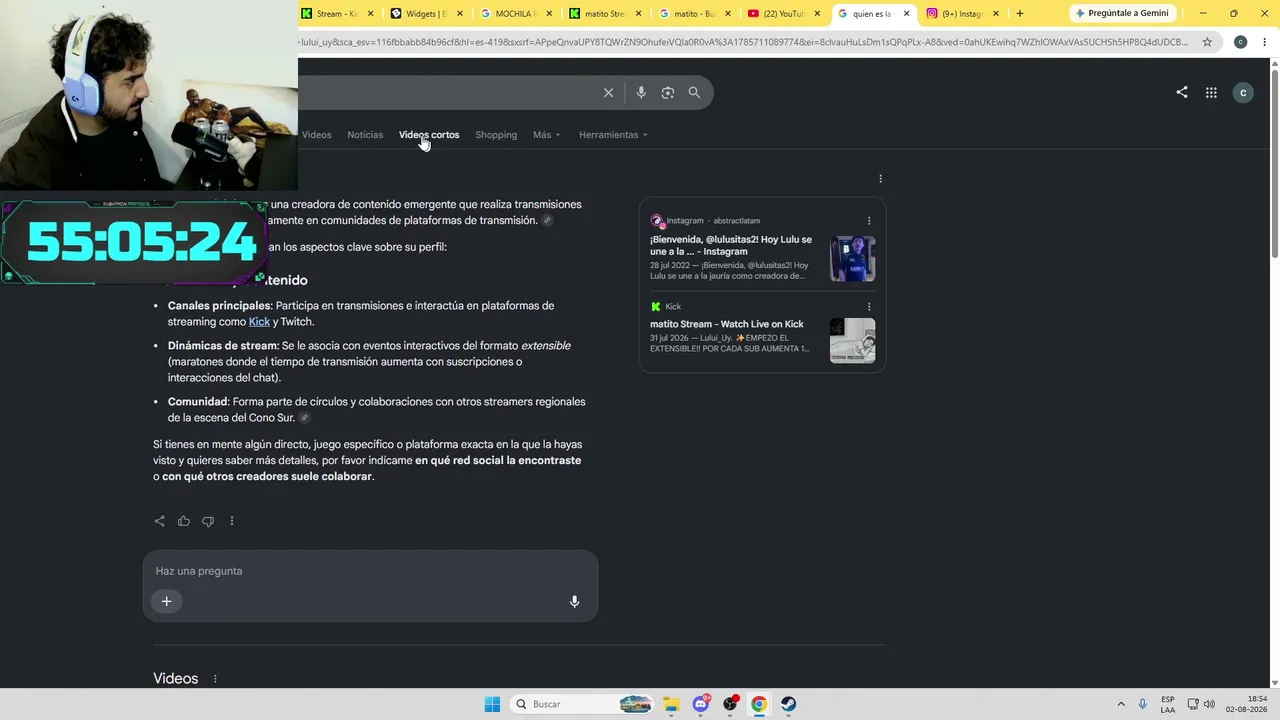Open the three-dot menu above the source cards

(x=880, y=179)
